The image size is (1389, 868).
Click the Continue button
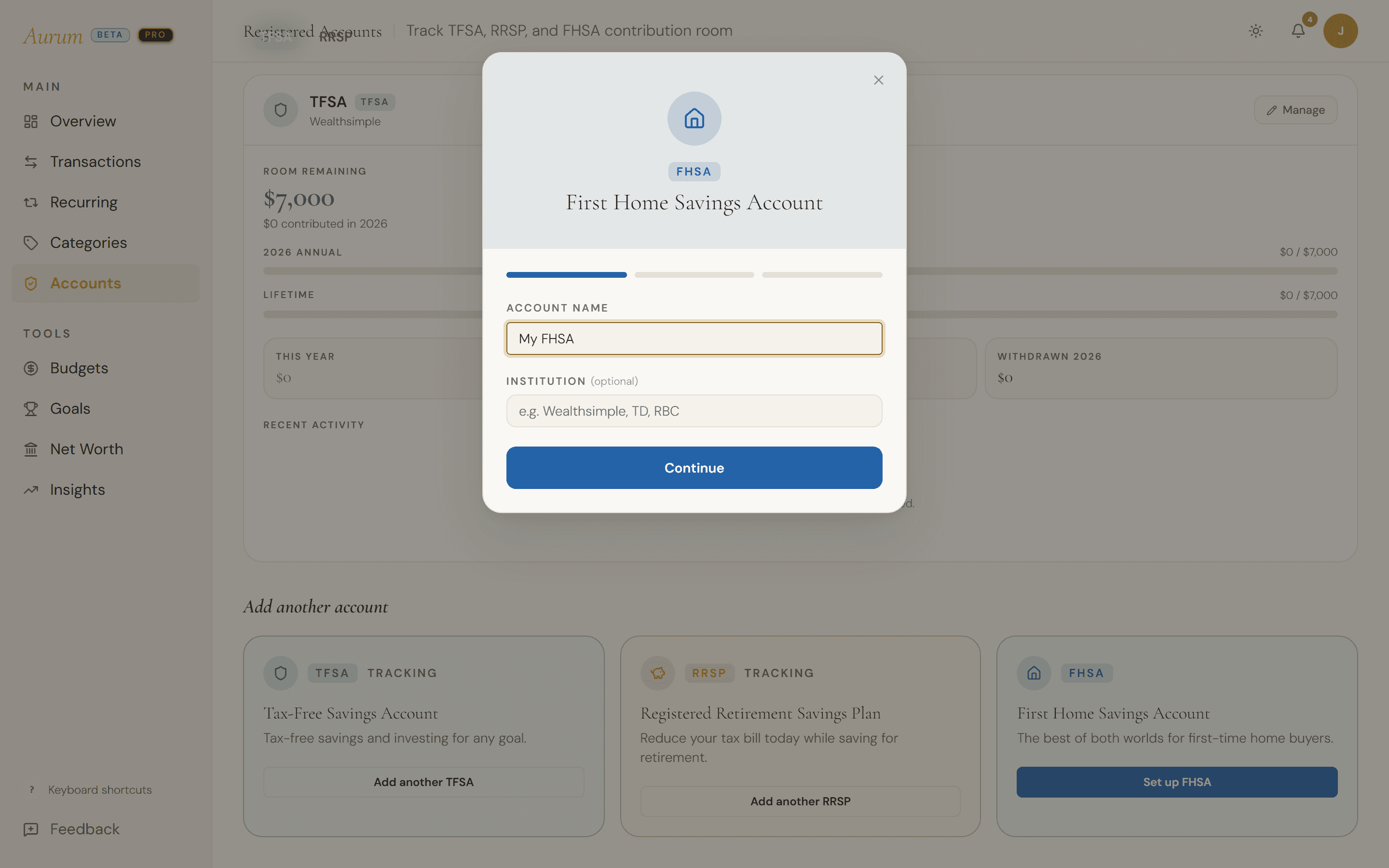coord(694,468)
